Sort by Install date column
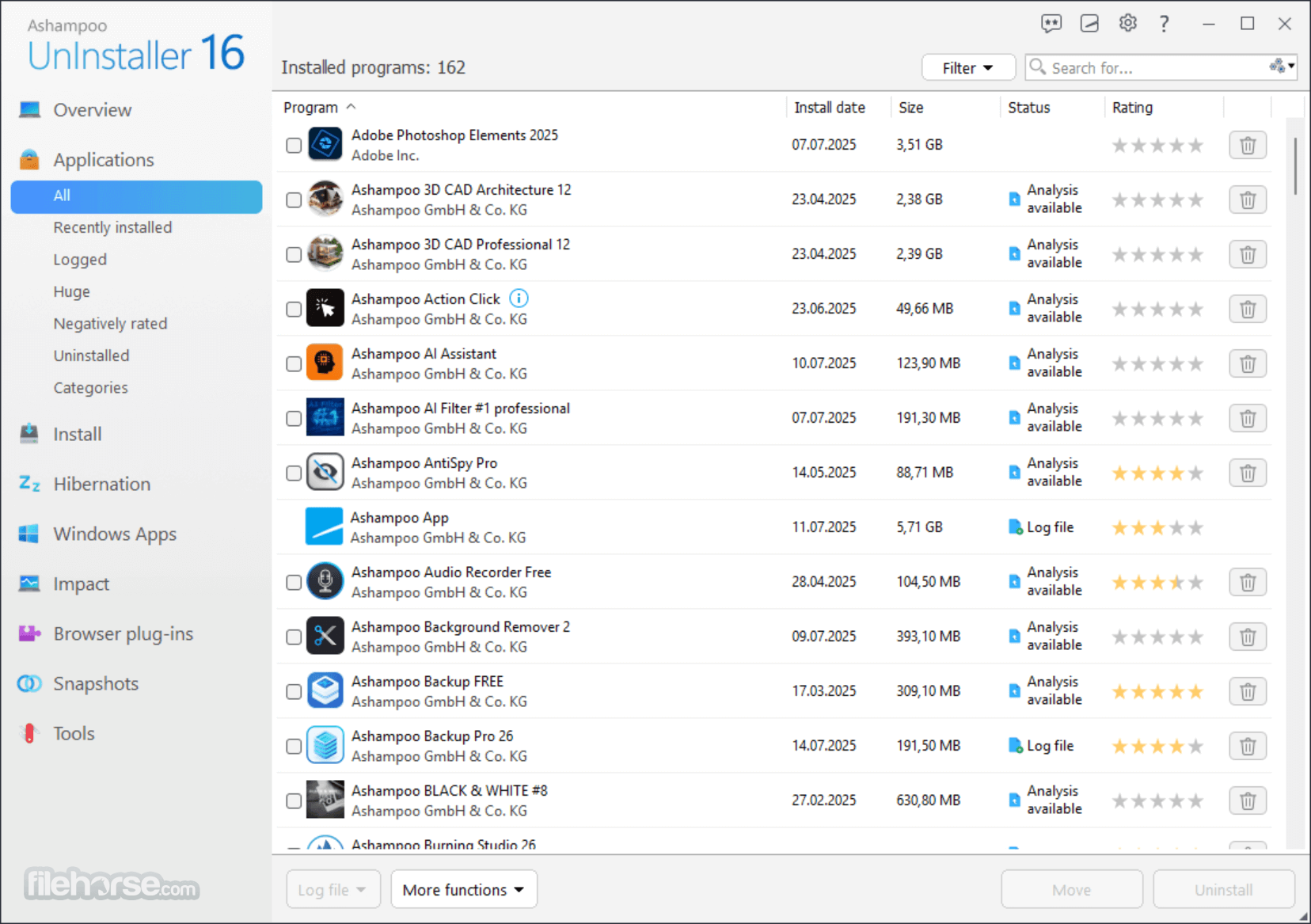Image resolution: width=1311 pixels, height=924 pixels. (x=830, y=107)
